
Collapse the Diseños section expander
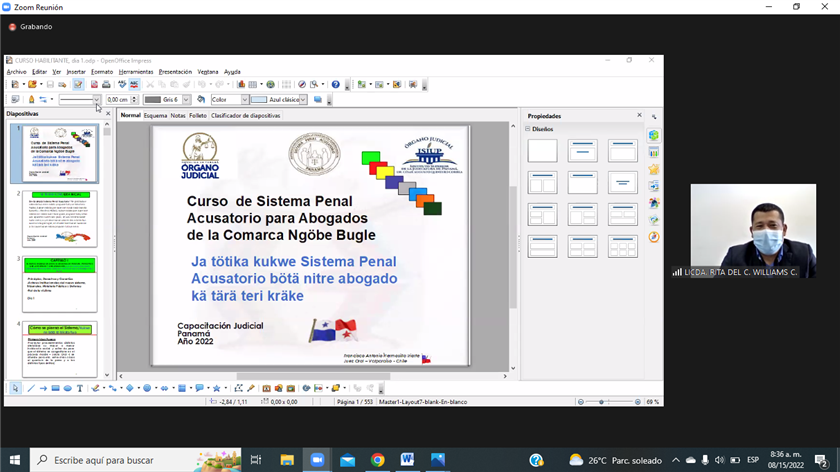coord(528,129)
